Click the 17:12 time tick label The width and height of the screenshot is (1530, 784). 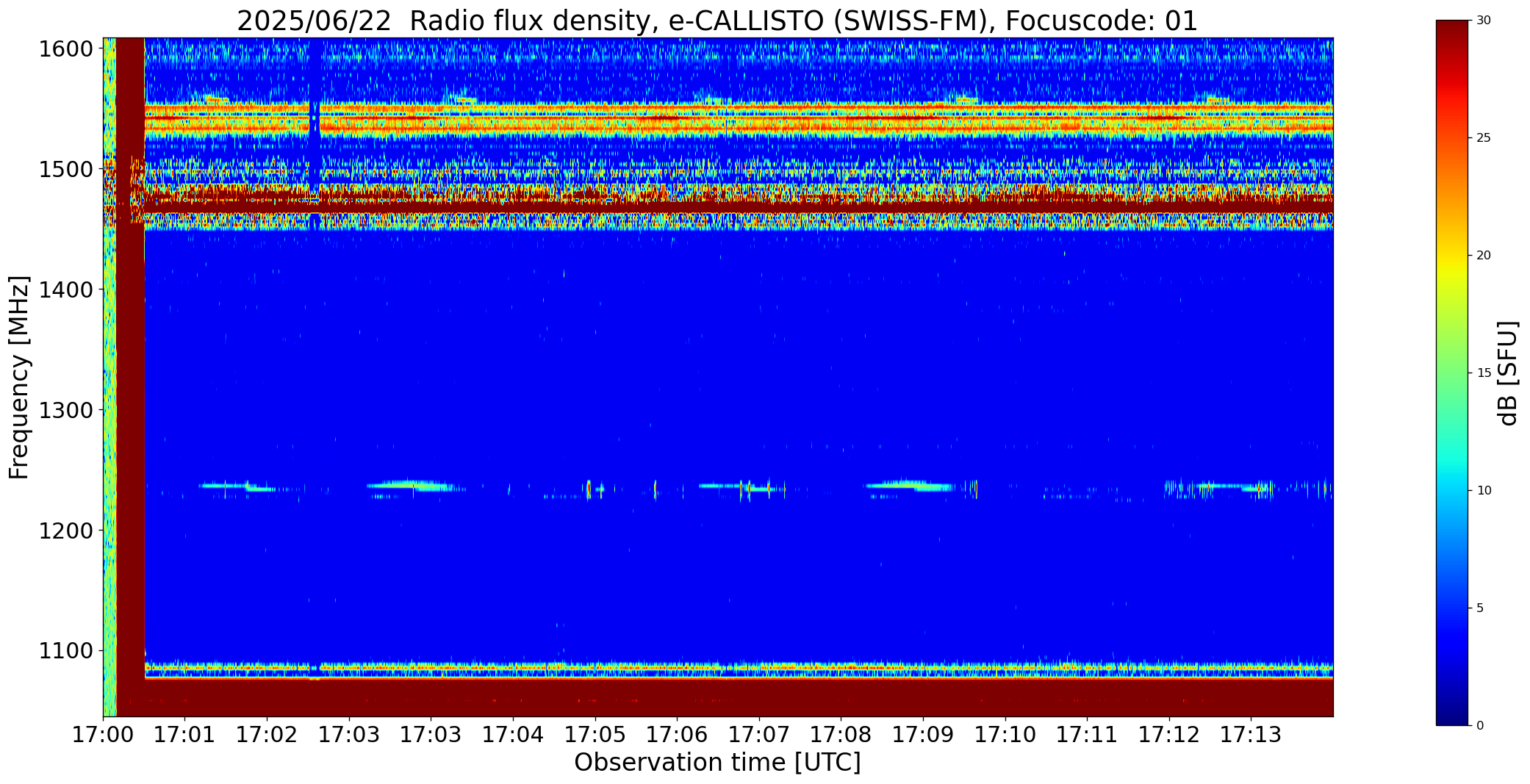(1169, 734)
